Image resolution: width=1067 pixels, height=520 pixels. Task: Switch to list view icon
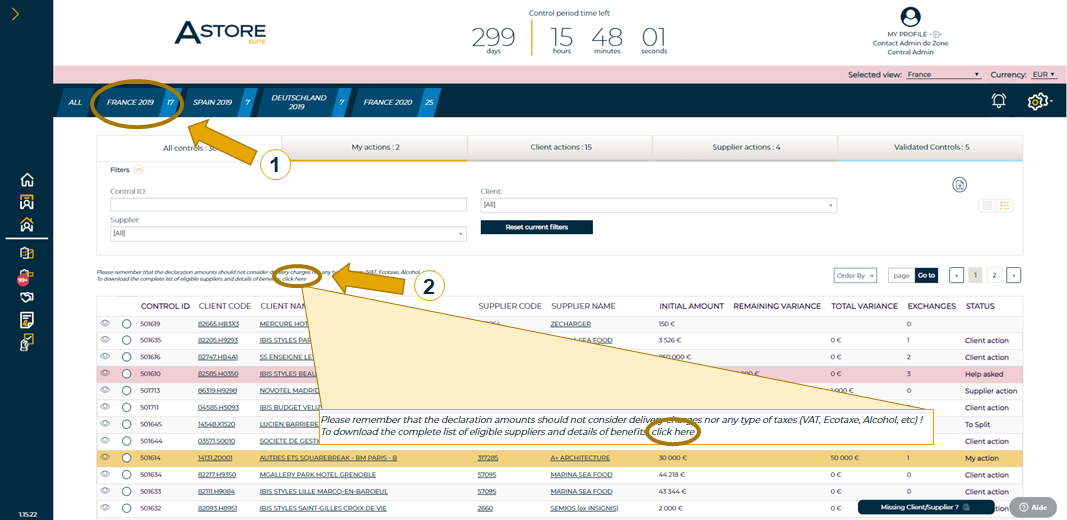point(1005,206)
